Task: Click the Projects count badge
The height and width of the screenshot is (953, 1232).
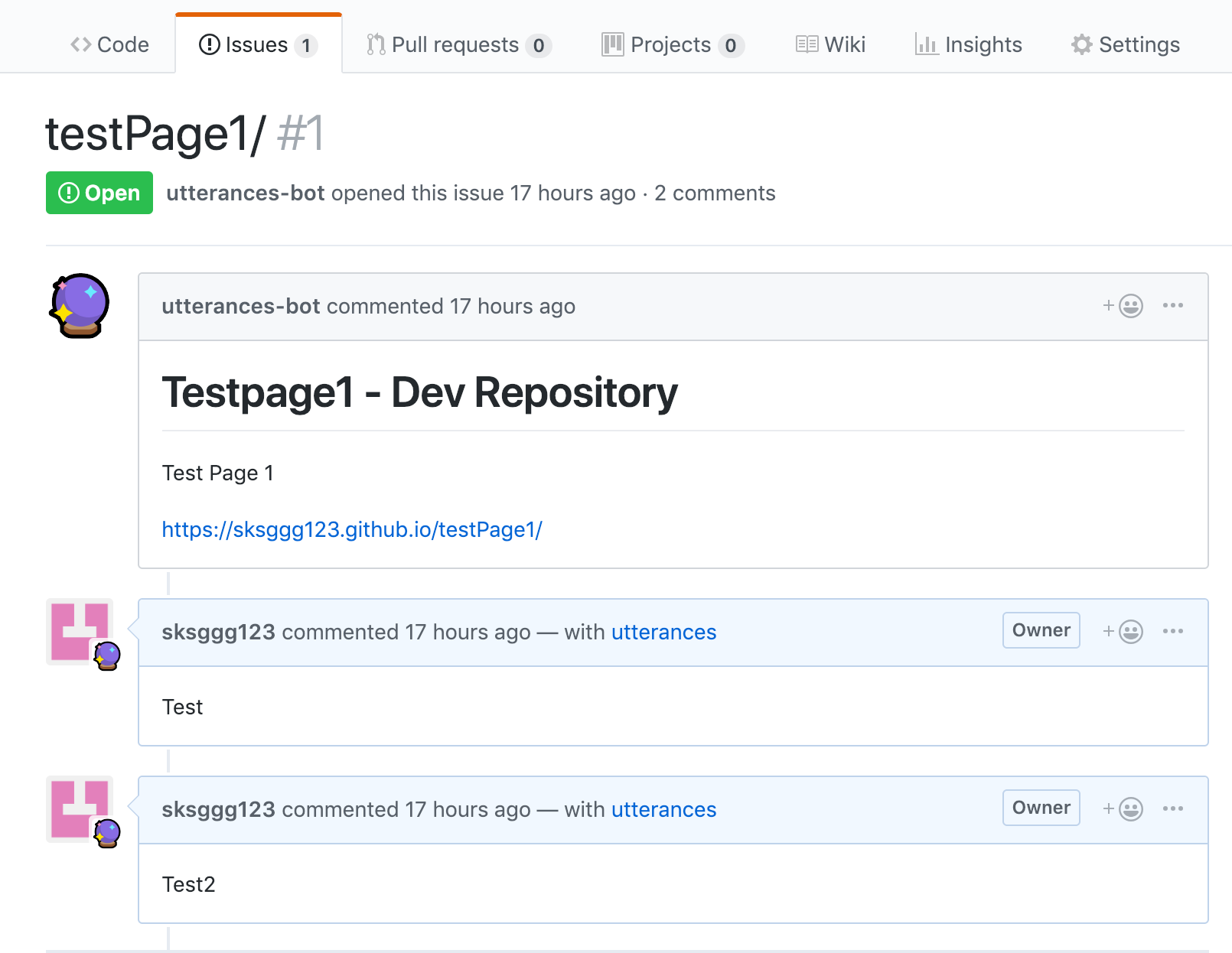Action: coord(731,46)
